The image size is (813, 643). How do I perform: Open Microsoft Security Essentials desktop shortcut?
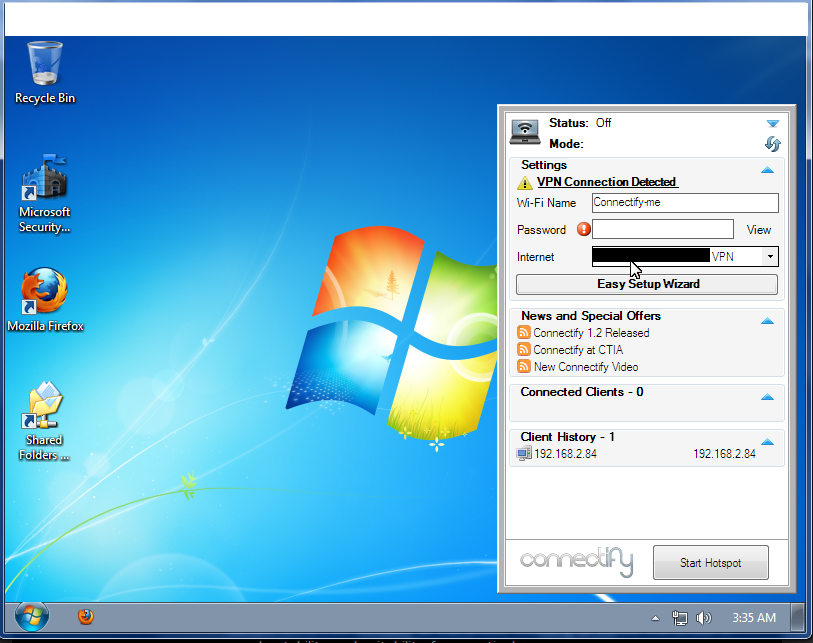click(44, 193)
